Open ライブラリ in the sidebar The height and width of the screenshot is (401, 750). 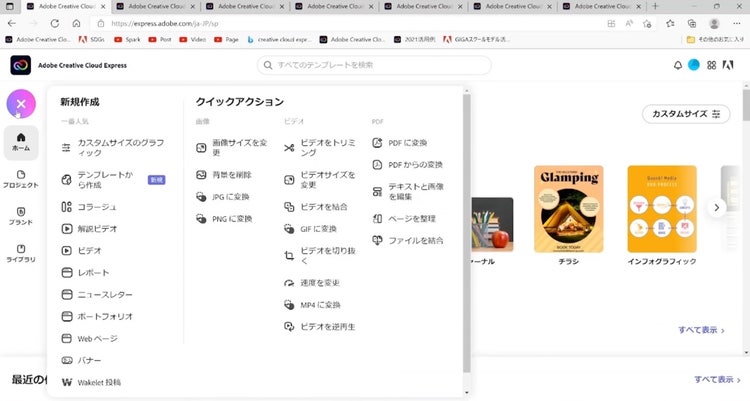pyautogui.click(x=21, y=253)
